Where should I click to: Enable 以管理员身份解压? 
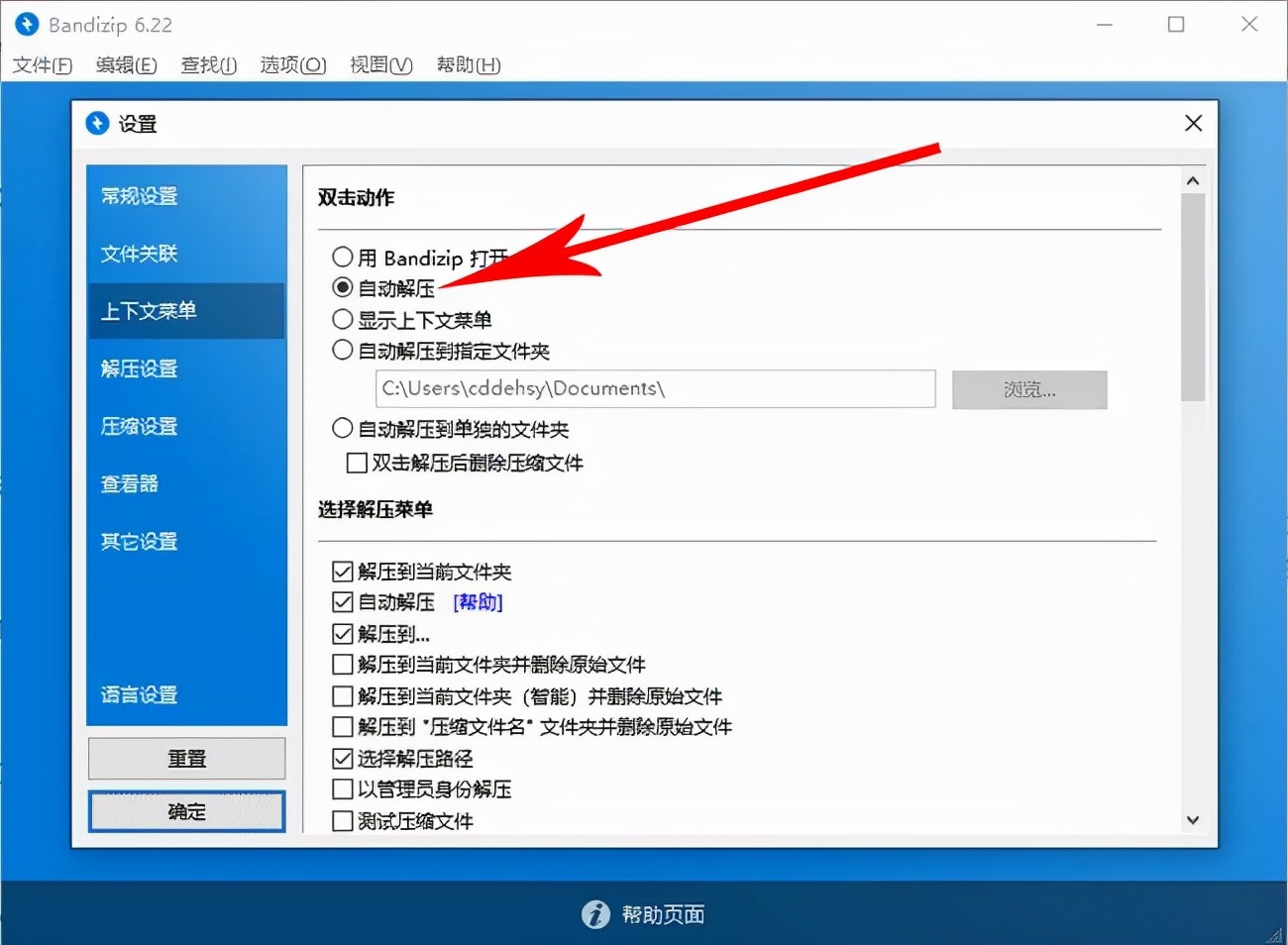342,789
